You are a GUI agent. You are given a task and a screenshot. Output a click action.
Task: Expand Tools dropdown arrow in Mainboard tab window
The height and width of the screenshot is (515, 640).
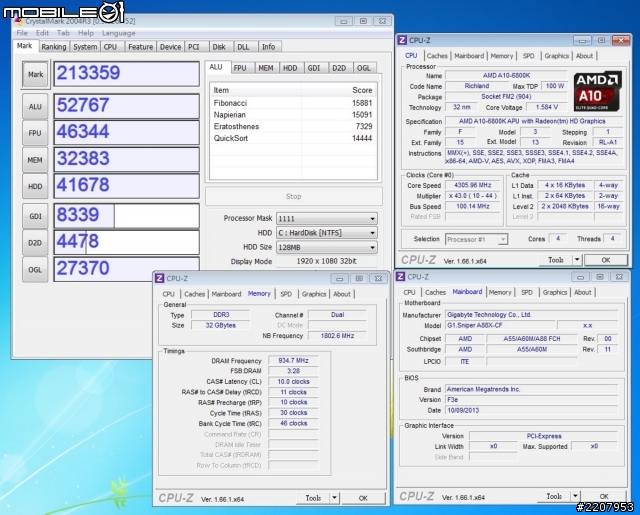575,496
